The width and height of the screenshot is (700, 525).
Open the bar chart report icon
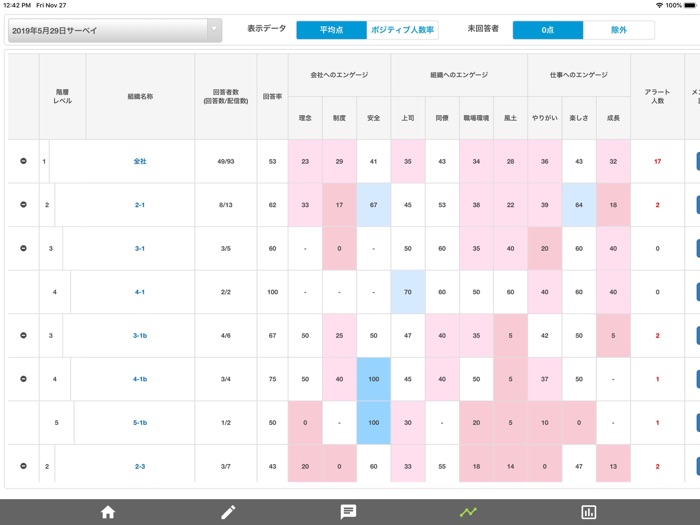point(589,512)
